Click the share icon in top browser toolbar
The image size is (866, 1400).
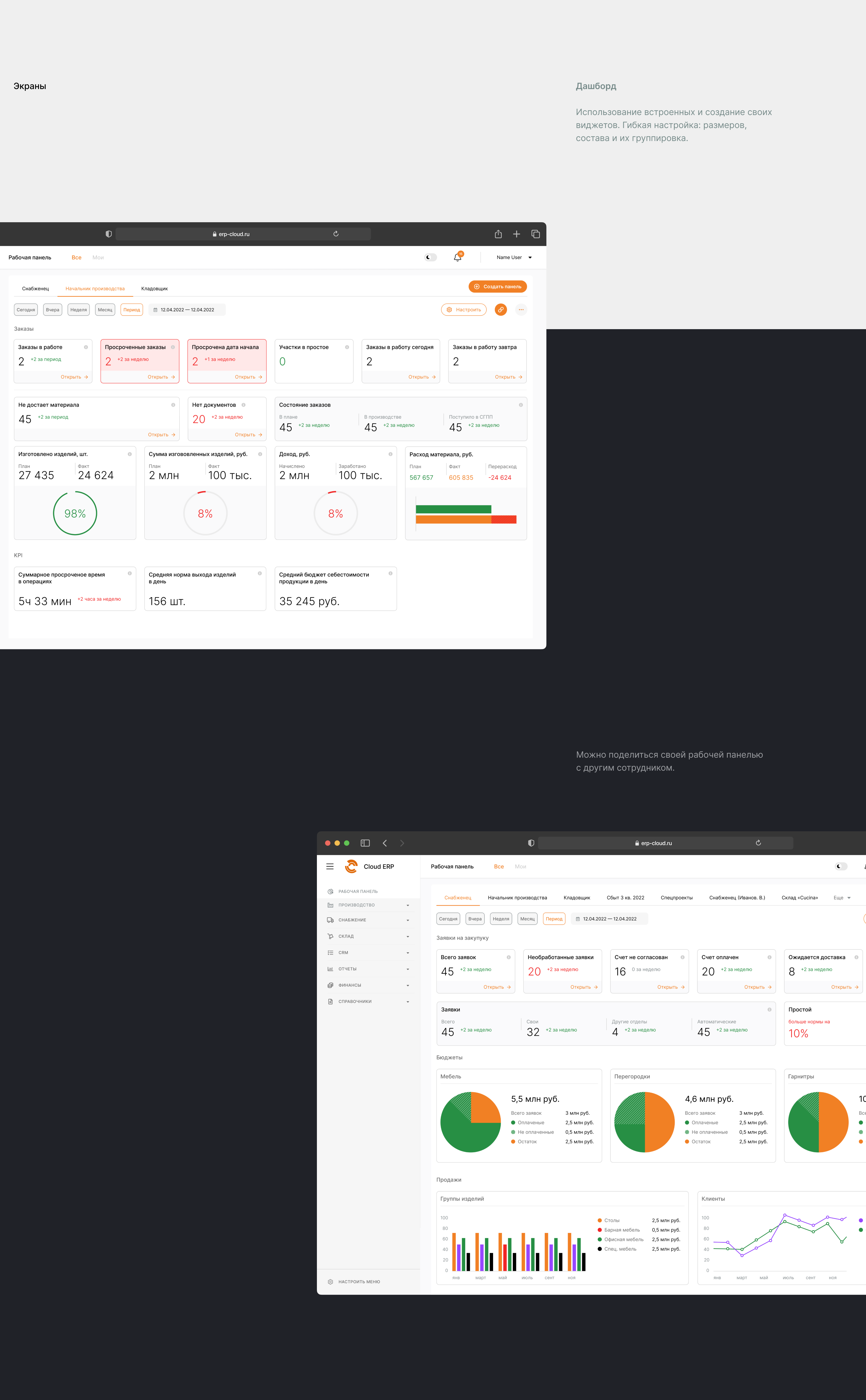[x=498, y=234]
